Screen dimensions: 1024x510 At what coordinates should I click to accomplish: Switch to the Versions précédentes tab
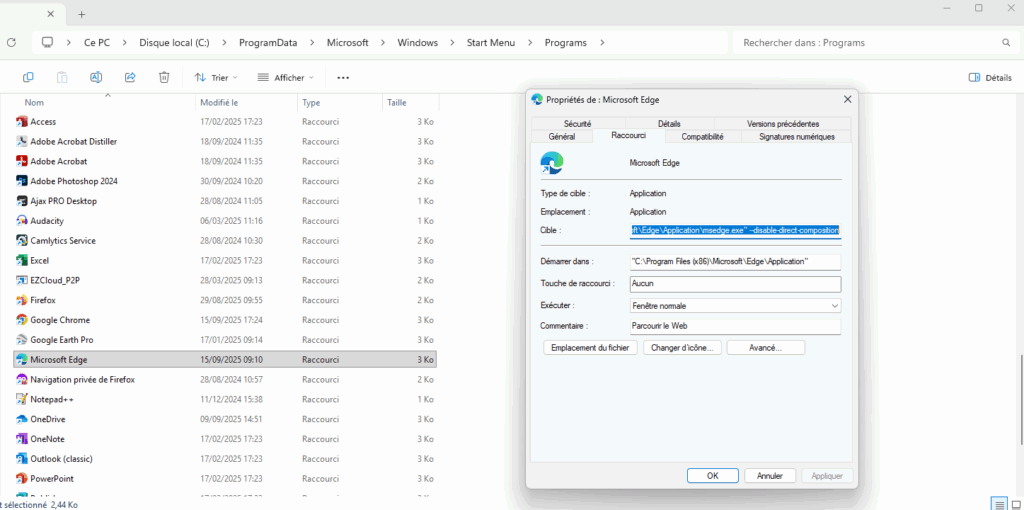click(783, 123)
